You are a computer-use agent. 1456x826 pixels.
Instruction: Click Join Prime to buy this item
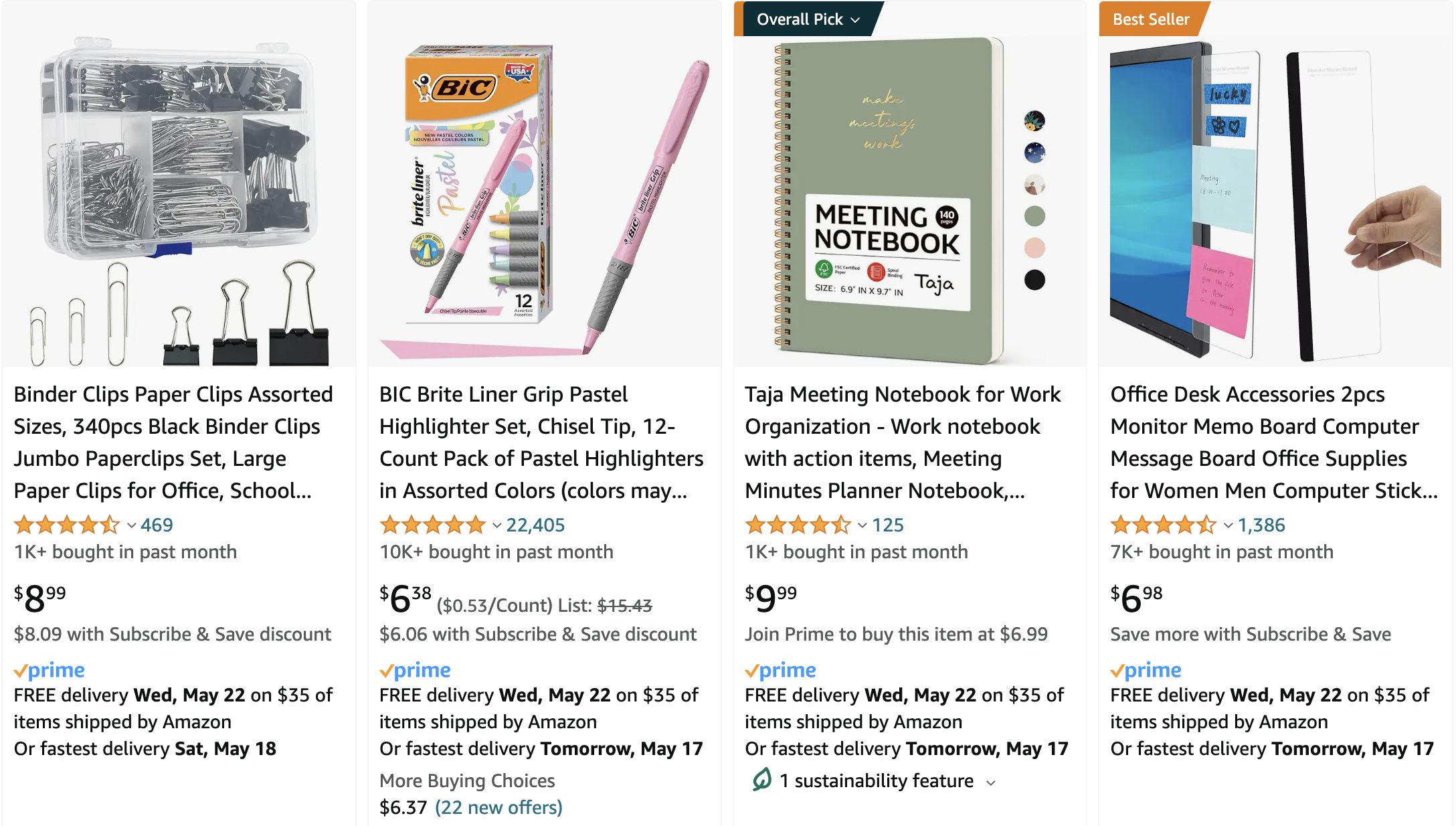[895, 634]
